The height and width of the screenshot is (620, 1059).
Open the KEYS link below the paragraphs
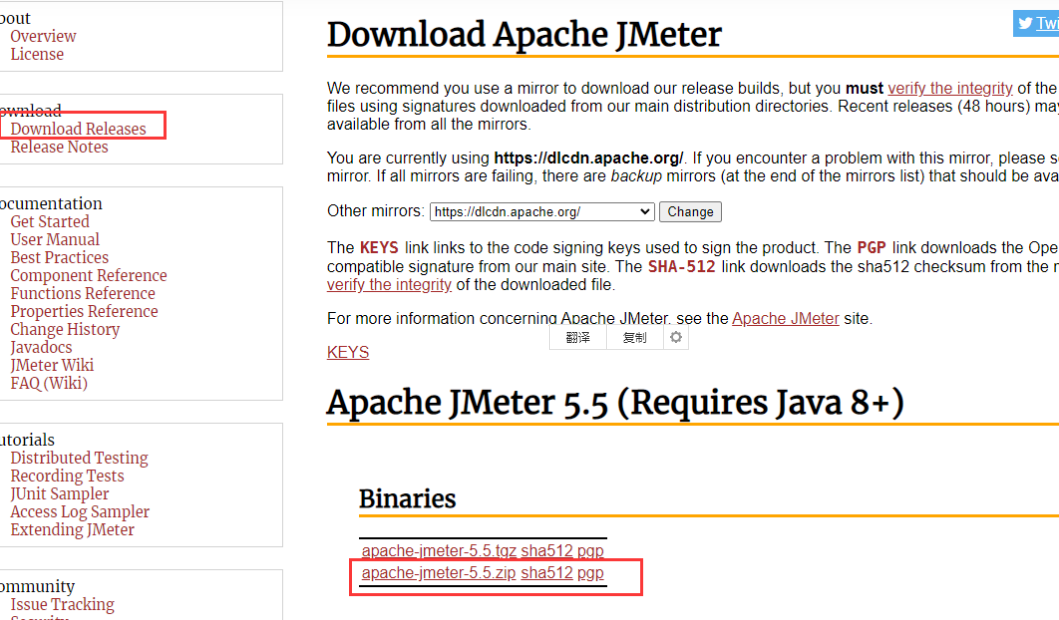pyautogui.click(x=348, y=353)
